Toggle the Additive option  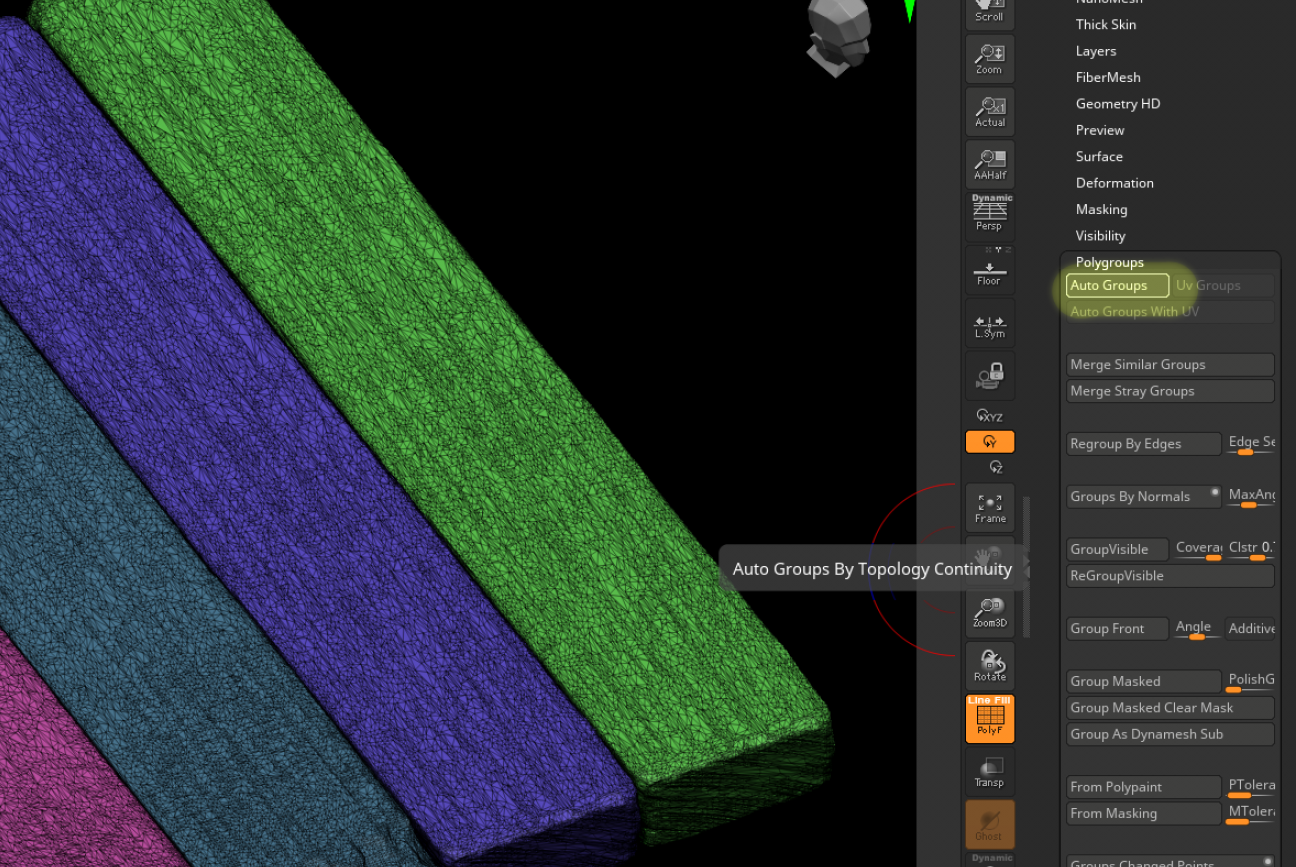coord(1251,629)
